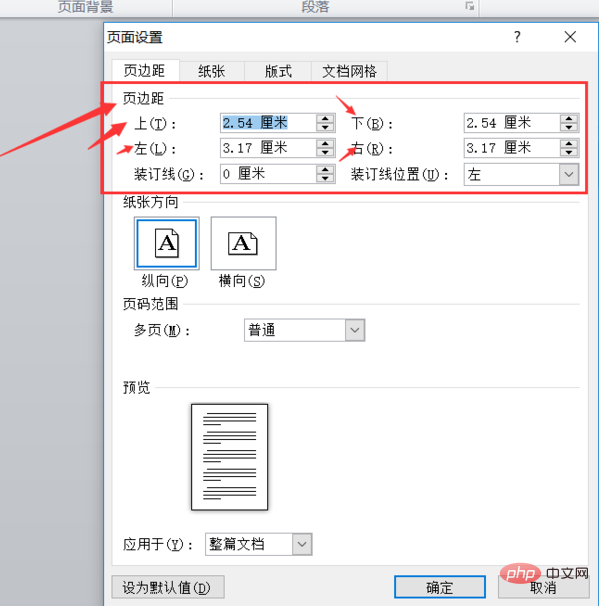Viewport: 599px width, 606px height.
Task: Click the 段落 dialog launcher icon
Action: point(470,6)
